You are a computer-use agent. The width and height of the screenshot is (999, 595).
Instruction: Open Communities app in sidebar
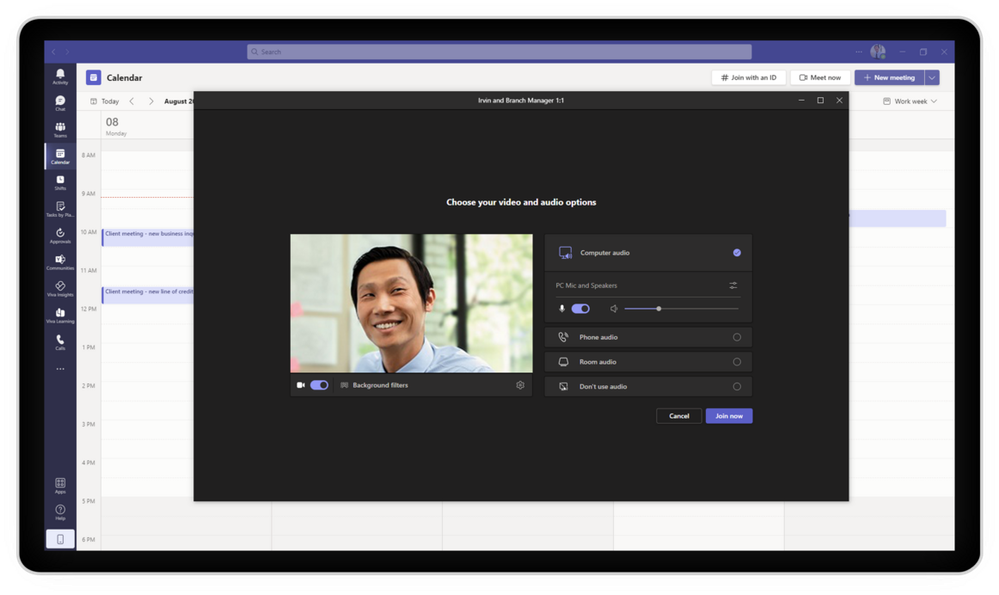click(x=60, y=262)
